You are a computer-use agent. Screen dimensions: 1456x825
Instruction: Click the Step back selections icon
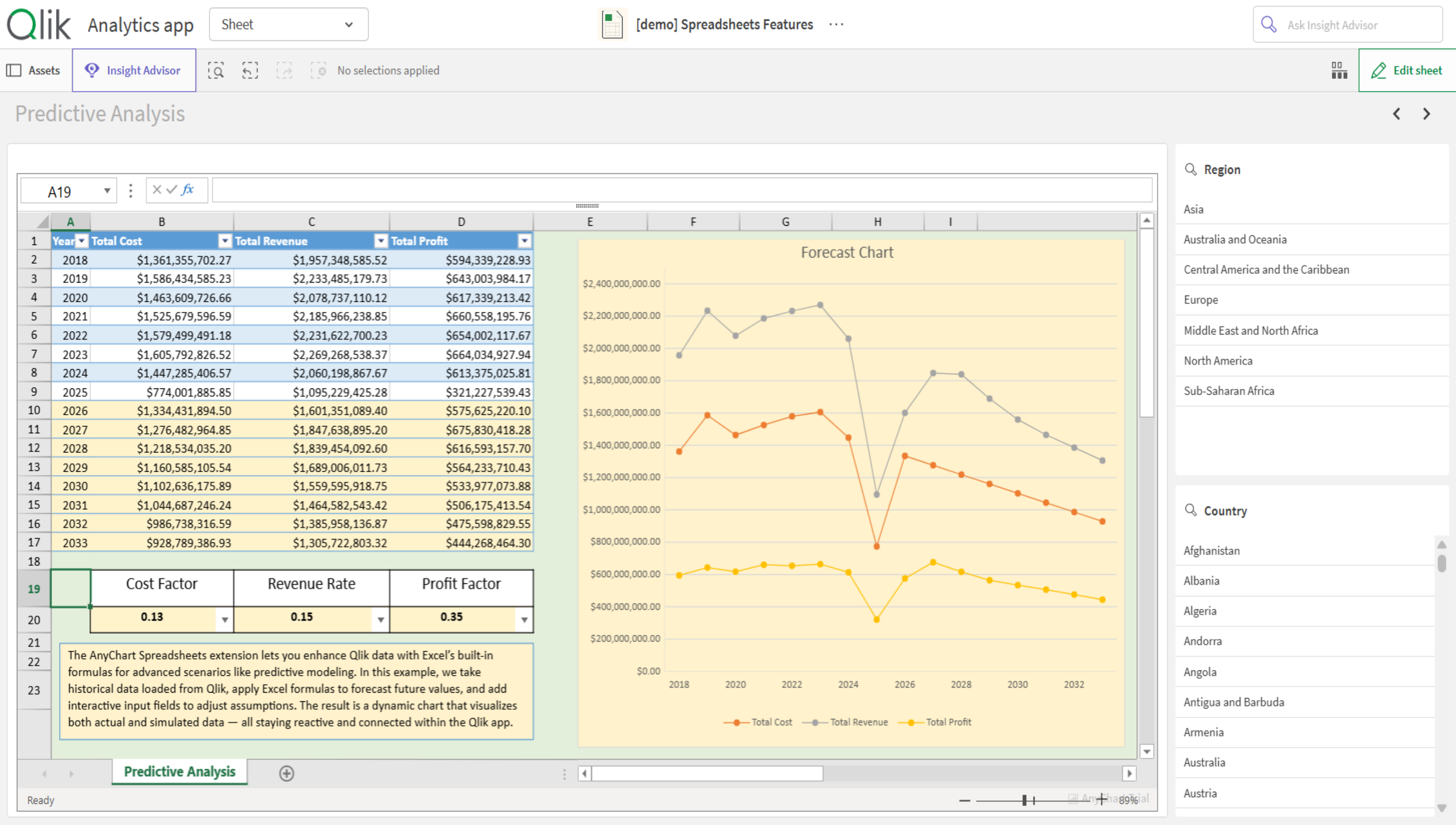click(250, 70)
